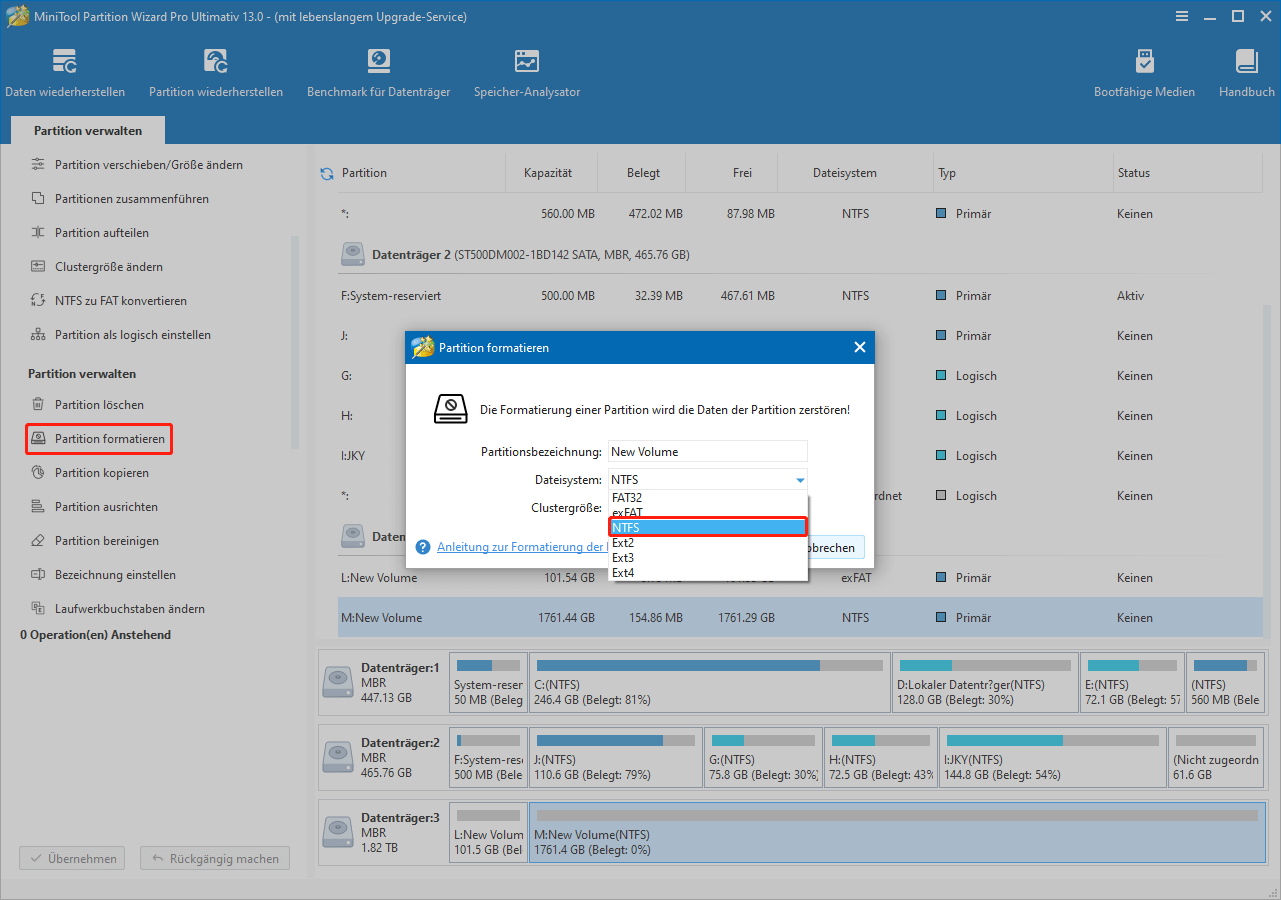
Task: Open Daten wiederherstellen tool
Action: coord(65,73)
